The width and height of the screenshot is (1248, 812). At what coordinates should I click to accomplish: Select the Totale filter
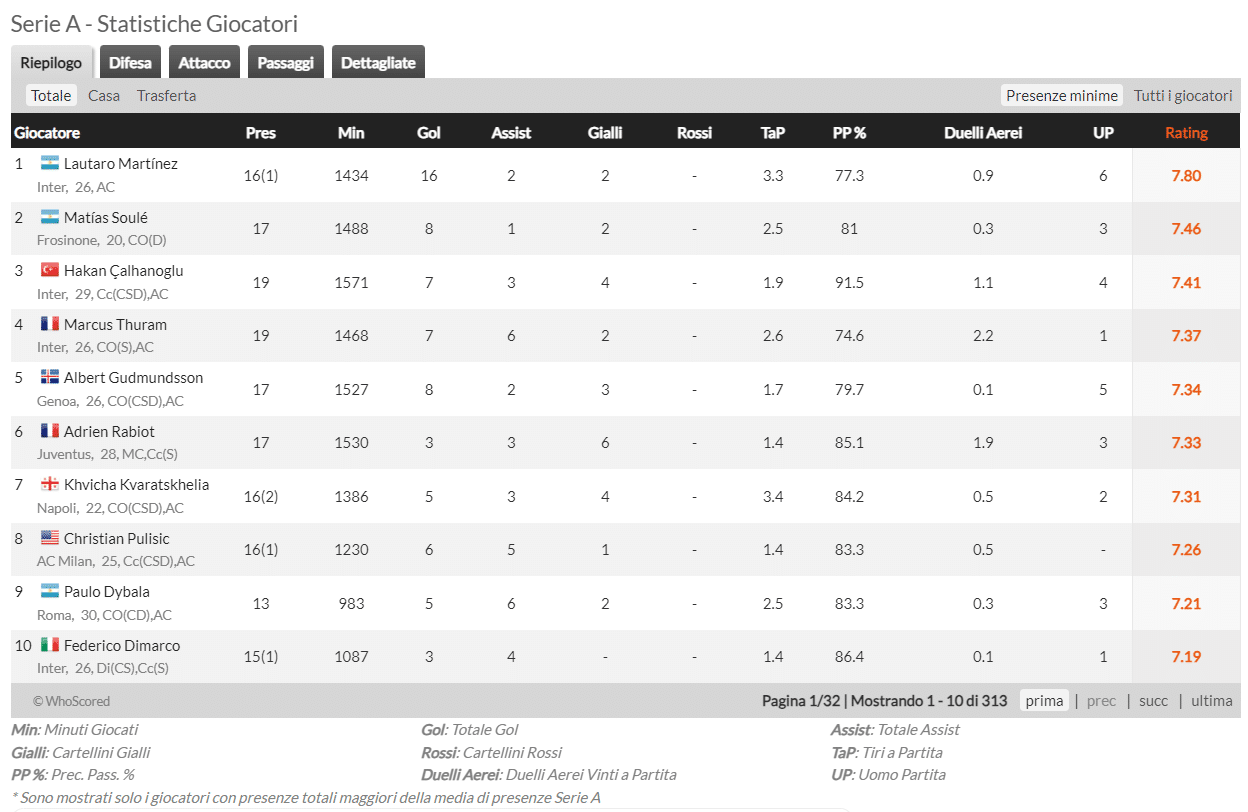tap(50, 95)
